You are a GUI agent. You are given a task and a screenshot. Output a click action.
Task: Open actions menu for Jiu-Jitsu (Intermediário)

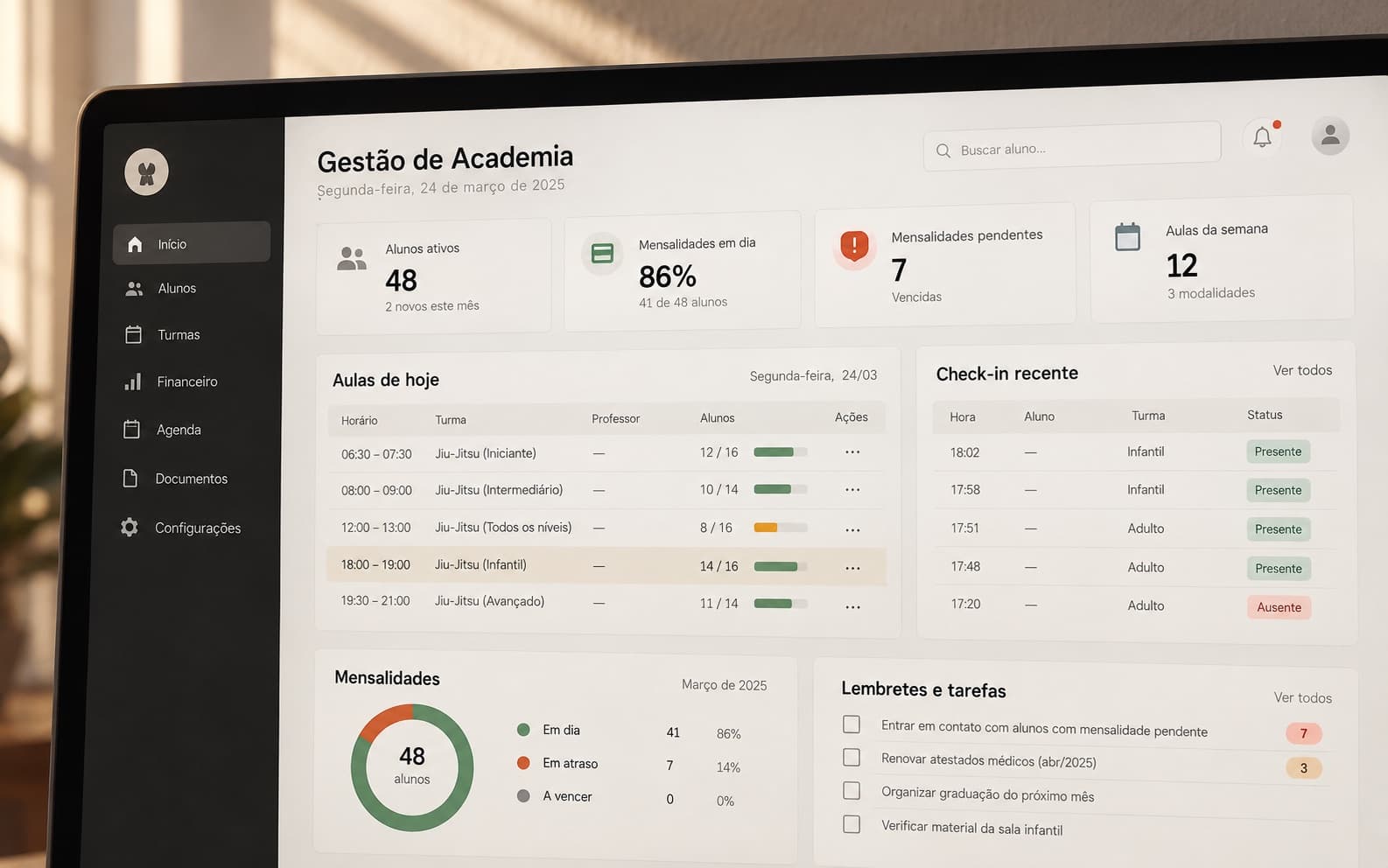coord(852,490)
